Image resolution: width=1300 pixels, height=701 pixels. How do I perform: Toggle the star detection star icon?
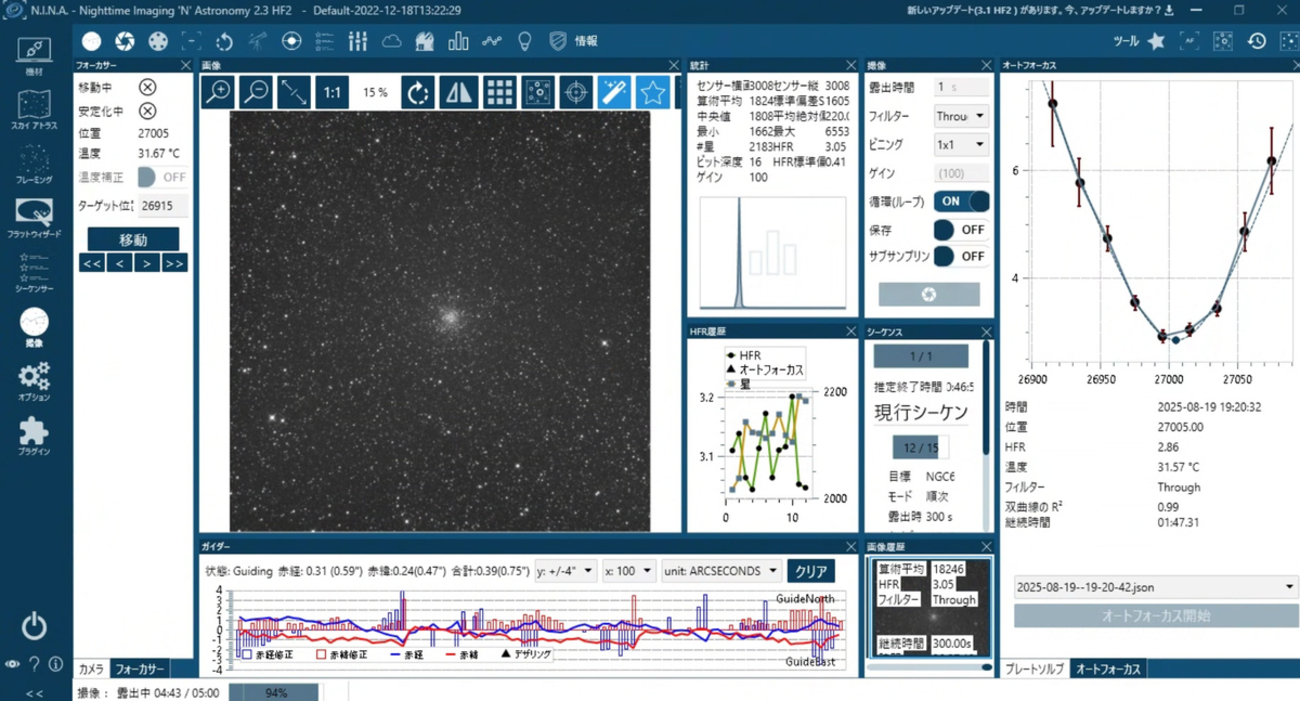pyautogui.click(x=653, y=92)
